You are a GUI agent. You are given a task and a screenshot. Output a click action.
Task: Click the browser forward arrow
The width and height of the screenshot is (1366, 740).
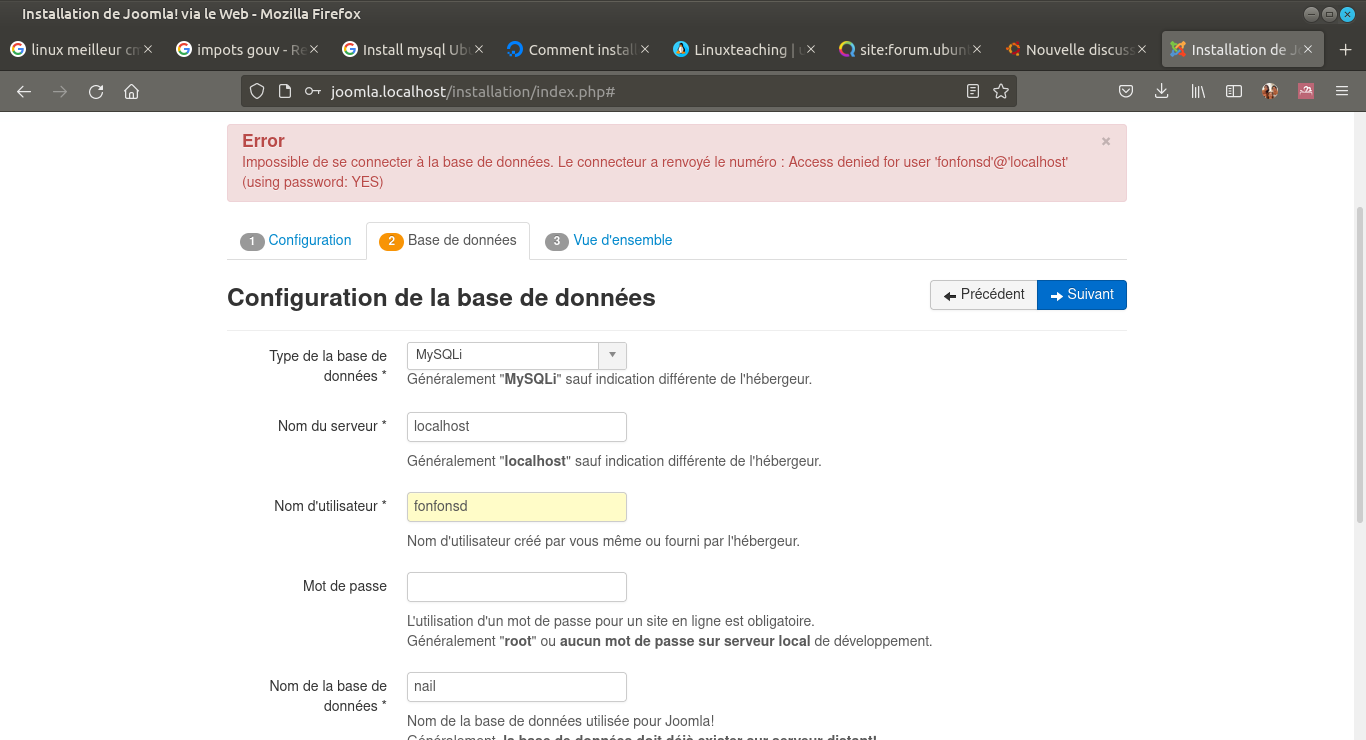pos(60,91)
